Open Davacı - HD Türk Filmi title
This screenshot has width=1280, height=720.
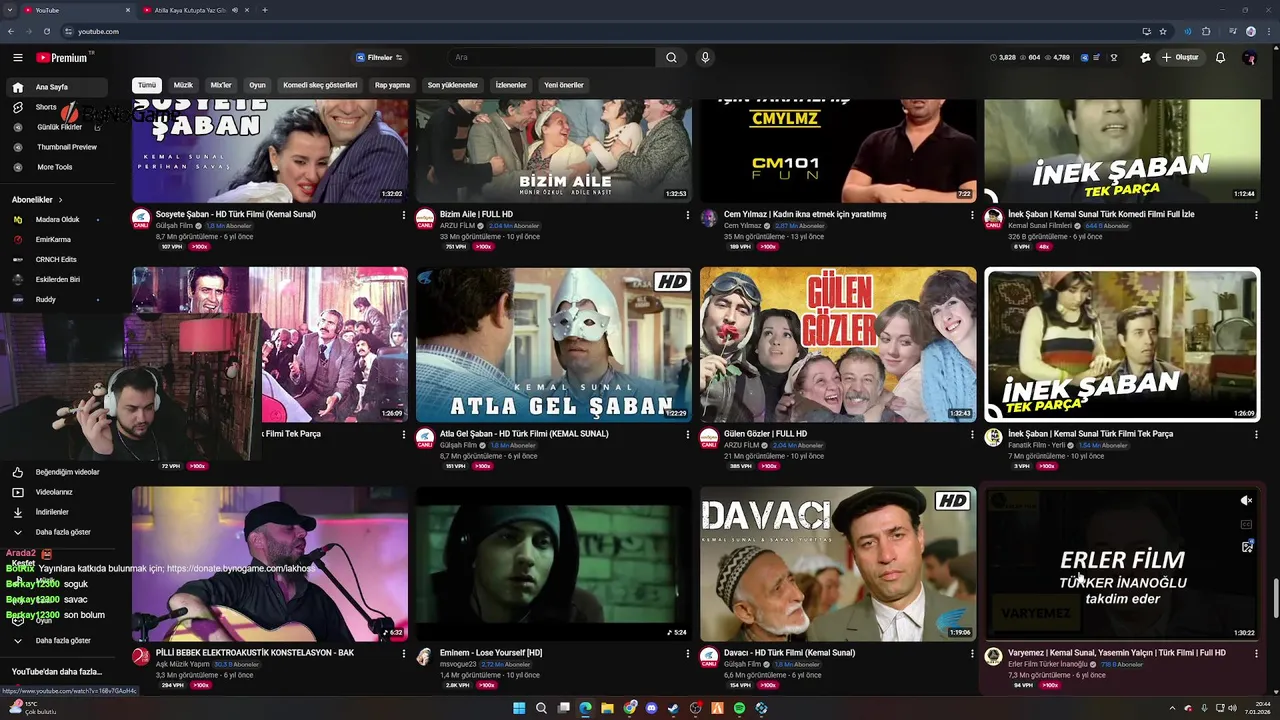tap(789, 653)
